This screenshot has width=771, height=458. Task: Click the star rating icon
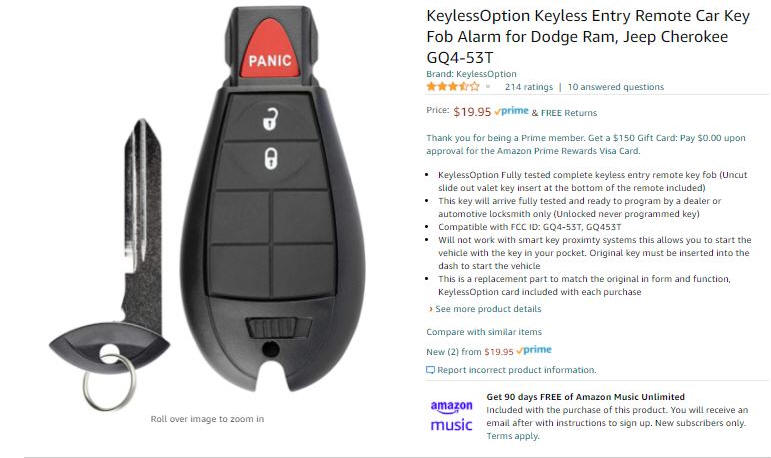(453, 87)
